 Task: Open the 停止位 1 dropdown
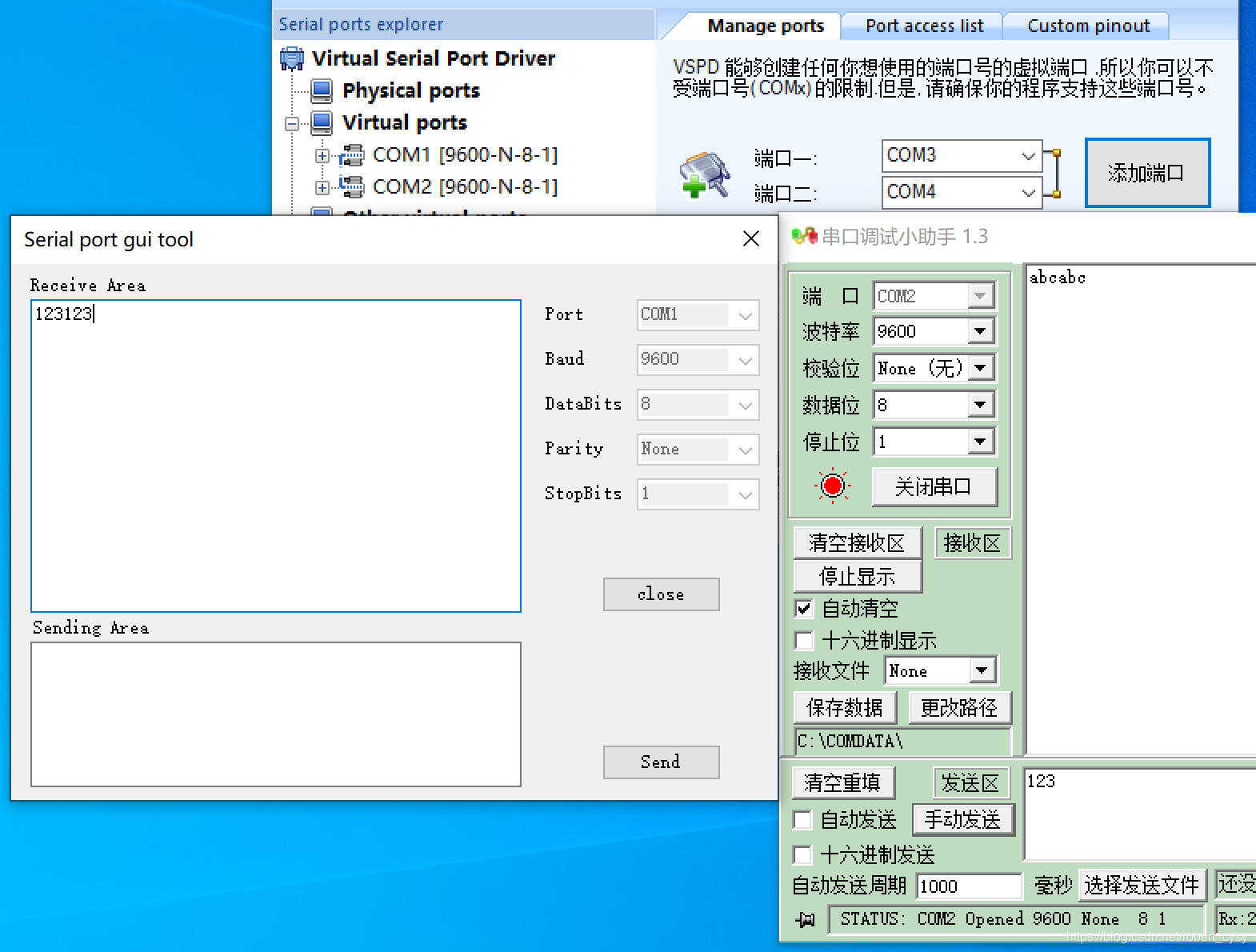tap(981, 442)
